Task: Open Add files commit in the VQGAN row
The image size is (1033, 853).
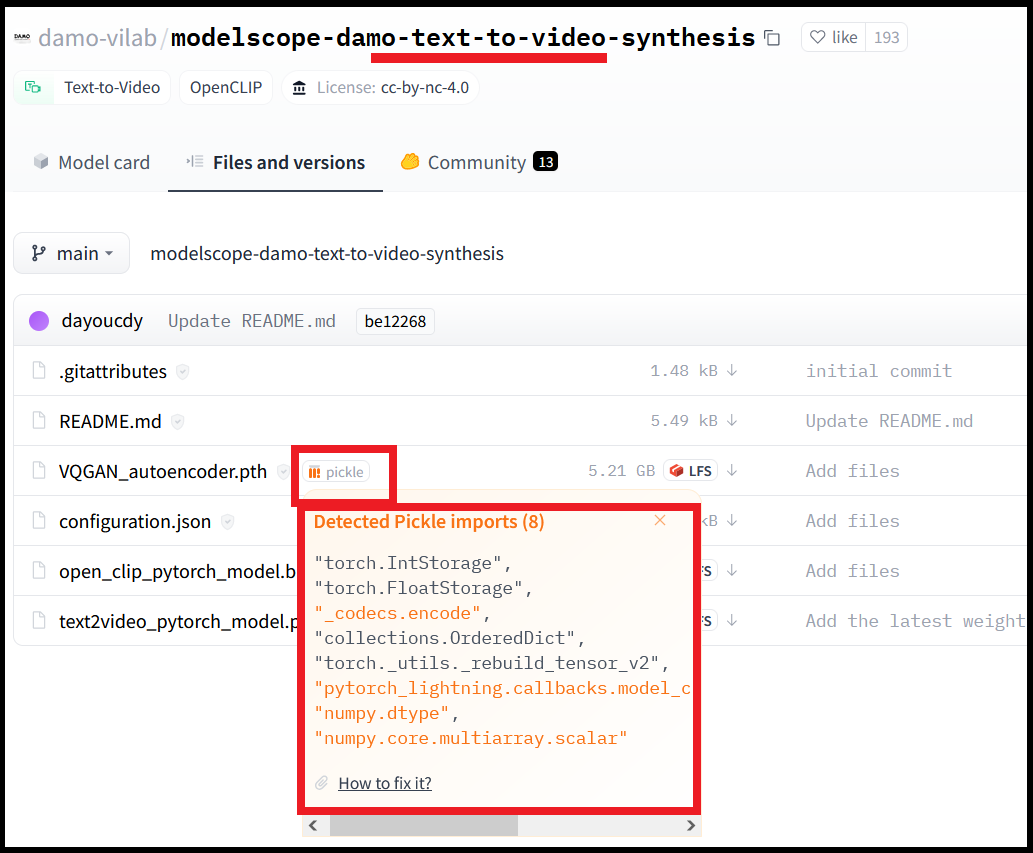Action: pos(852,471)
